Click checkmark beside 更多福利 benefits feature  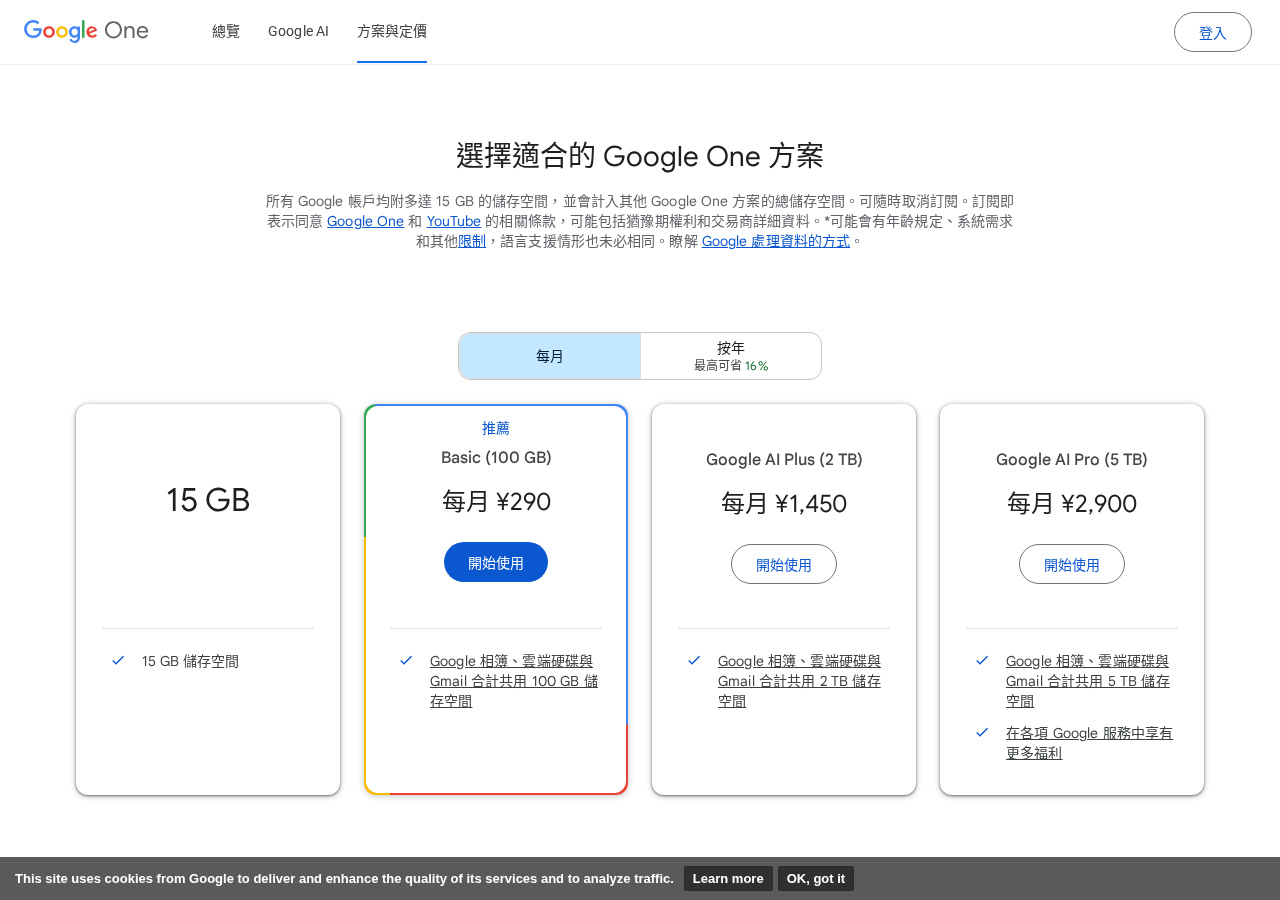982,732
